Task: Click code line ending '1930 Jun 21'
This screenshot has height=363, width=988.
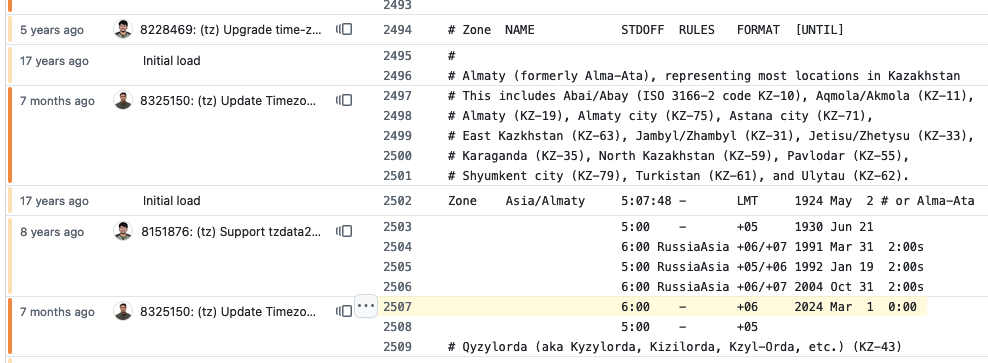Action: click(x=747, y=226)
